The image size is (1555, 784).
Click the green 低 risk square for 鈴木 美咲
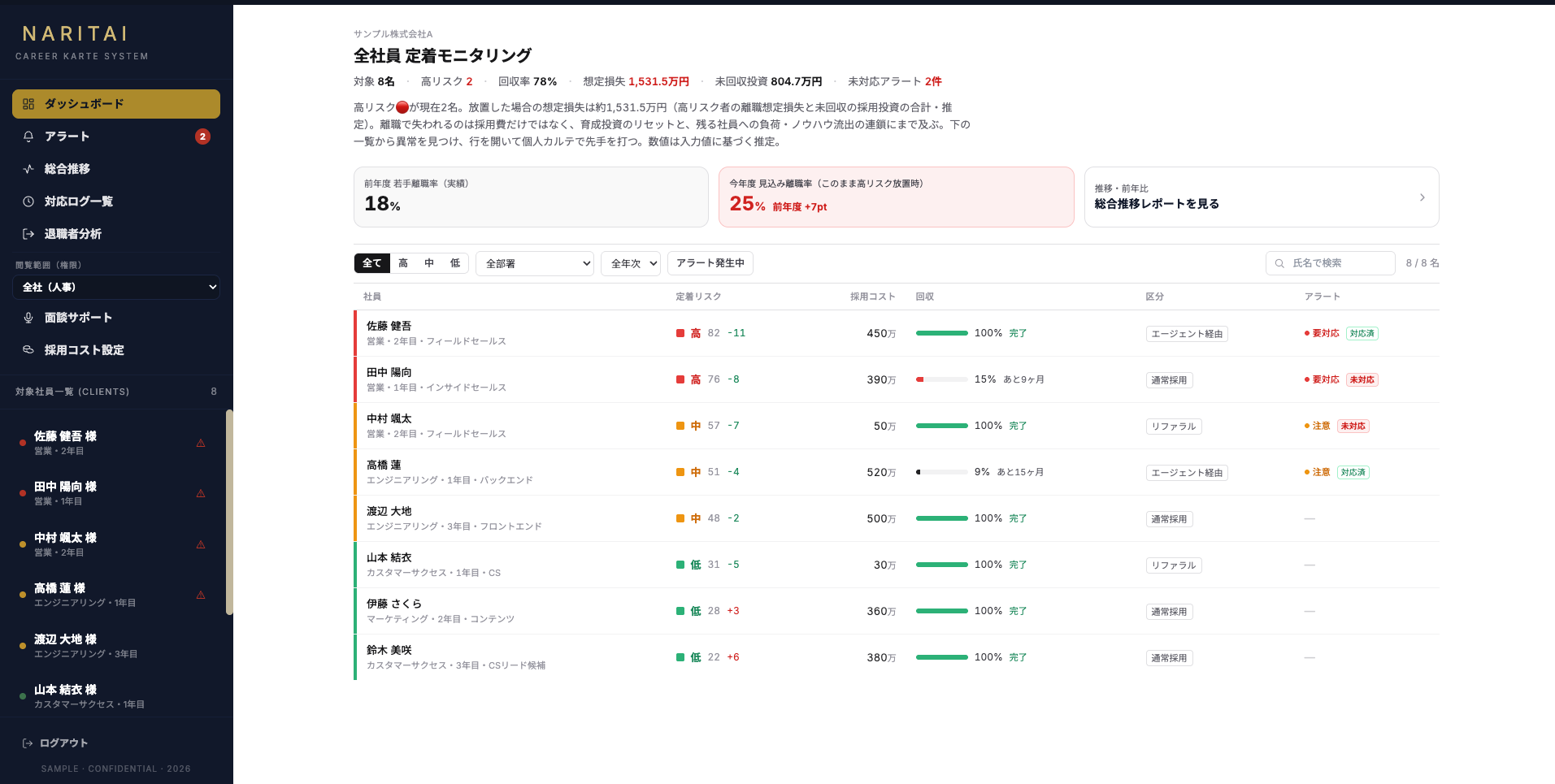680,657
